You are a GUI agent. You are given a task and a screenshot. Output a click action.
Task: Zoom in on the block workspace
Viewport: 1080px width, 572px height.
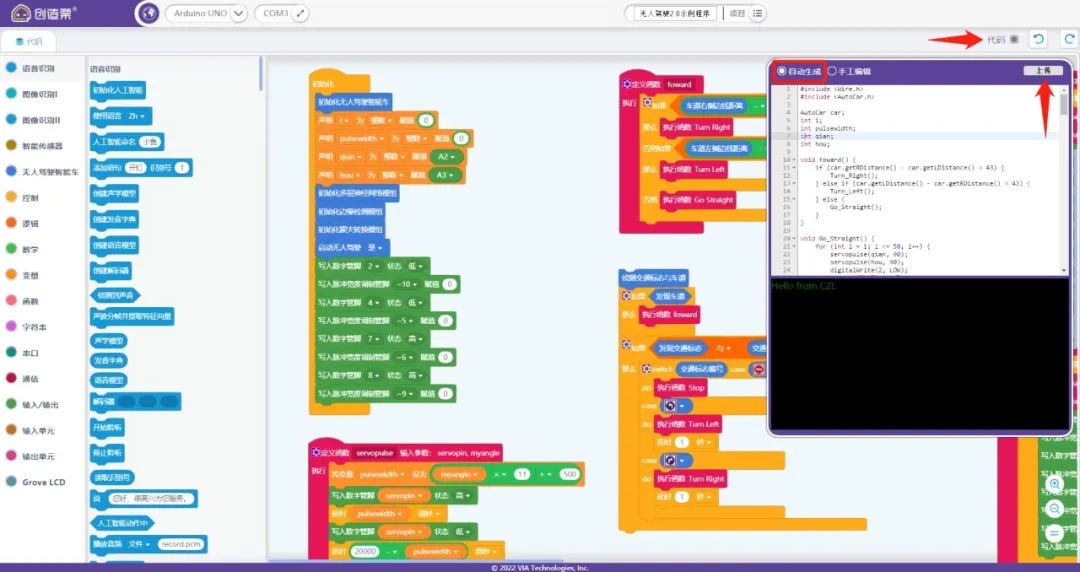(x=1054, y=484)
